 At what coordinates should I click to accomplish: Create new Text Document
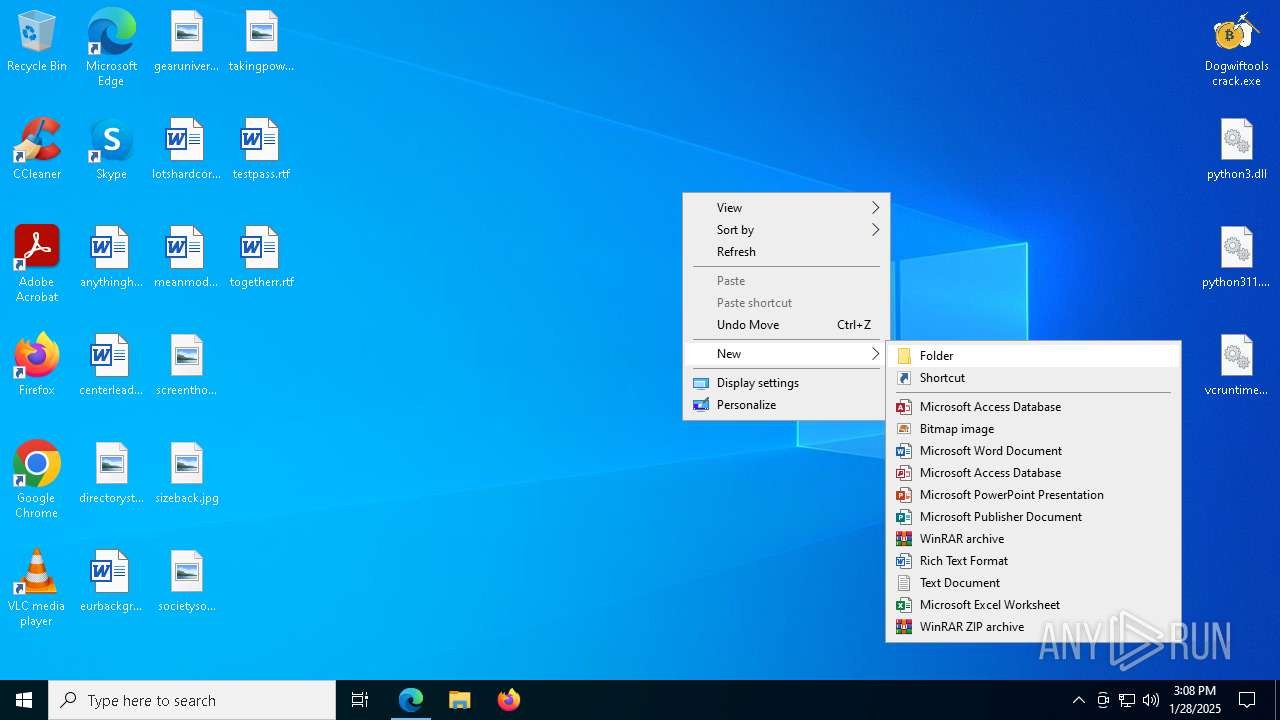(x=1033, y=583)
